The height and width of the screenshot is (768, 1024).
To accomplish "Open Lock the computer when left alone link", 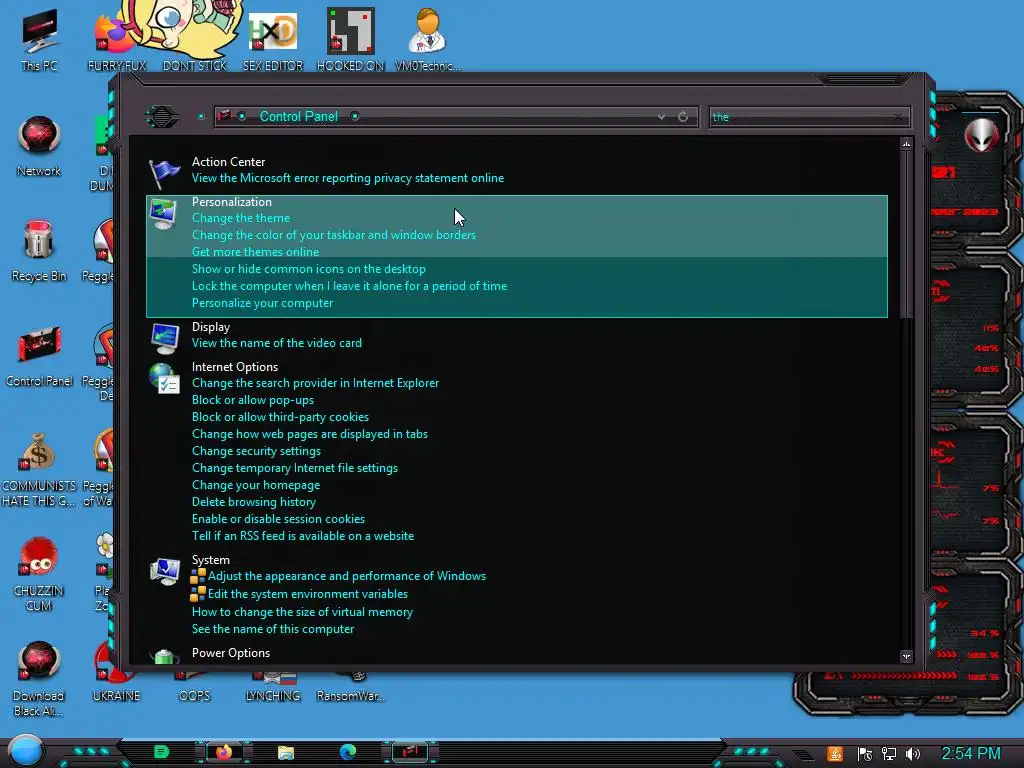I will coord(349,286).
